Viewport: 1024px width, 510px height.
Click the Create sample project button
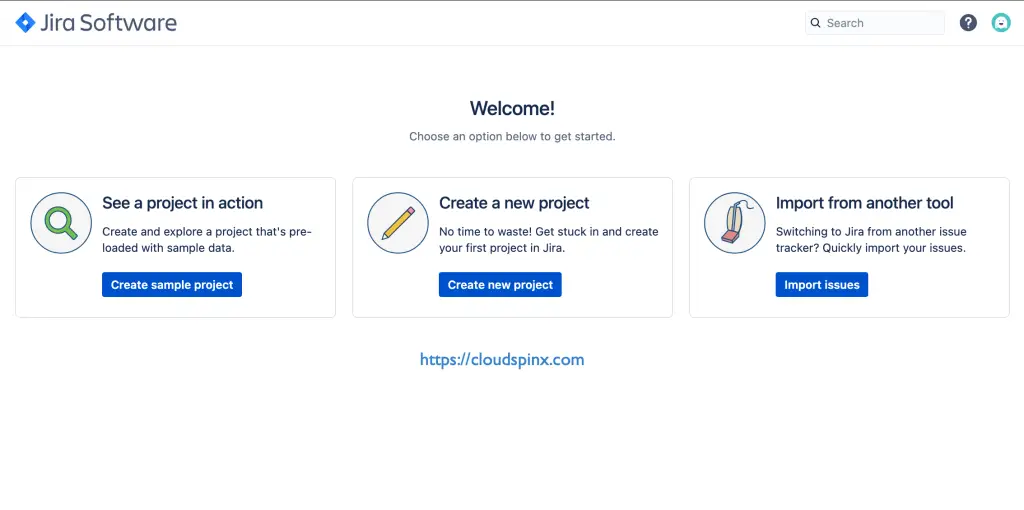pos(172,285)
